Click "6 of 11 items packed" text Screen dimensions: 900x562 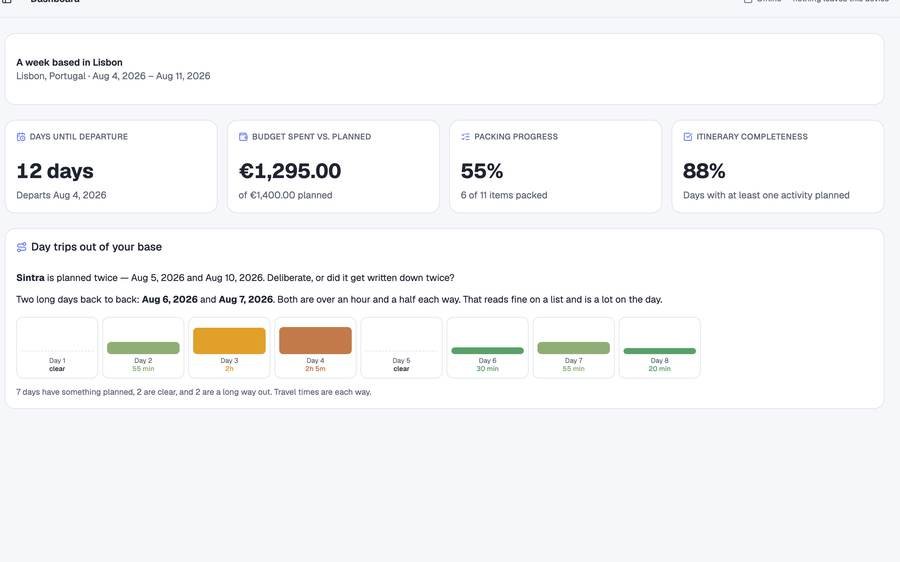click(x=504, y=195)
